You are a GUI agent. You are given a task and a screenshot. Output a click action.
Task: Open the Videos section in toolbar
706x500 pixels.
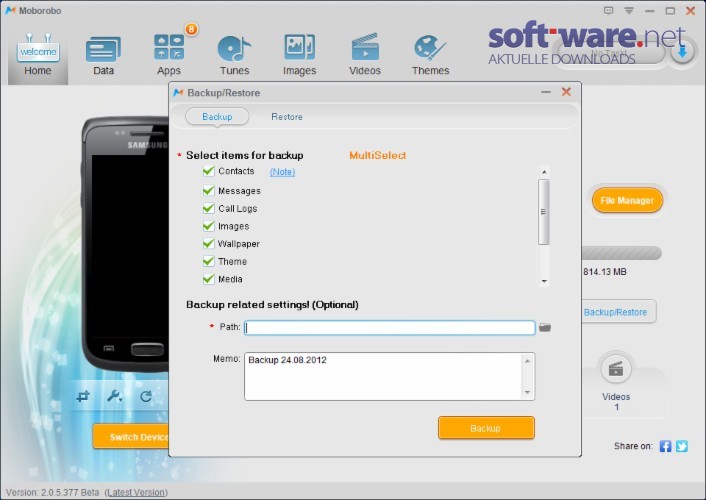coord(365,55)
